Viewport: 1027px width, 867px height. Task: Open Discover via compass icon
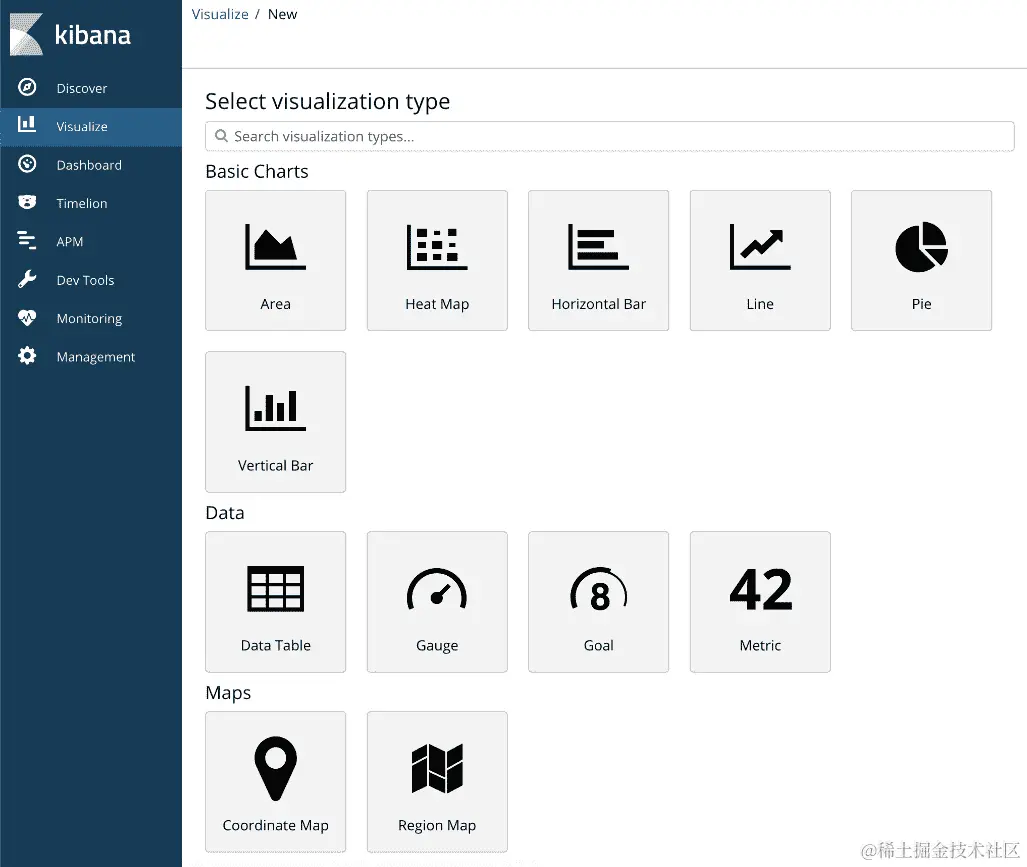(27, 87)
